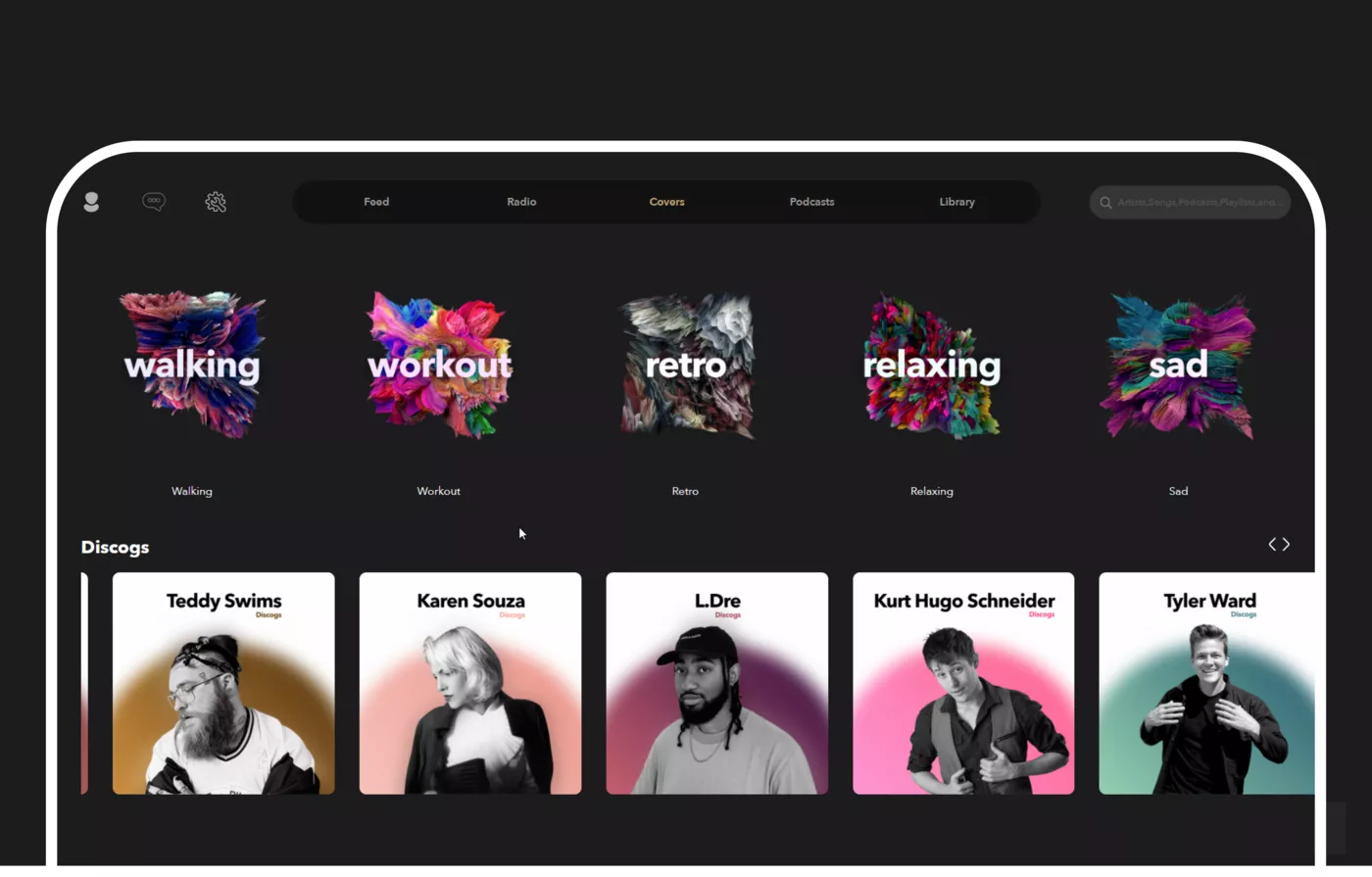Viewport: 1372px width, 877px height.
Task: Open the chat messages icon
Action: pyautogui.click(x=154, y=201)
